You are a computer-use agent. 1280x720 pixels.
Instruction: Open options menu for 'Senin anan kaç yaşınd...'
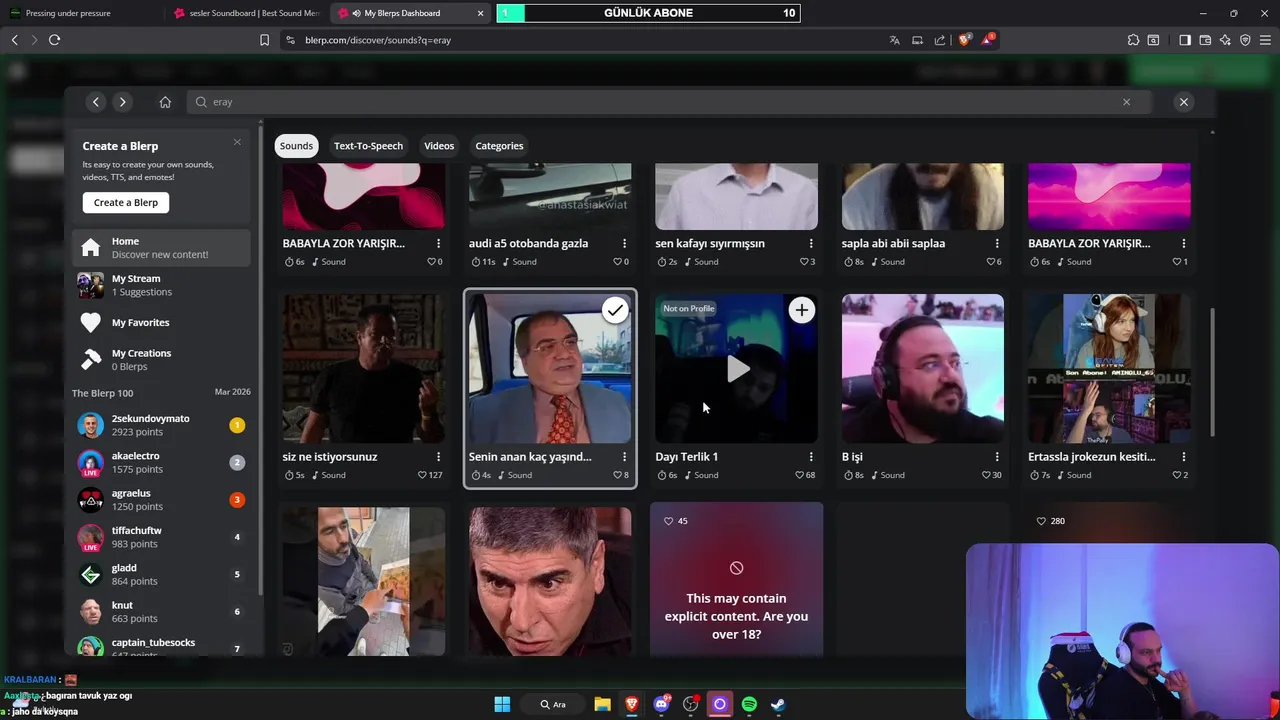[624, 457]
